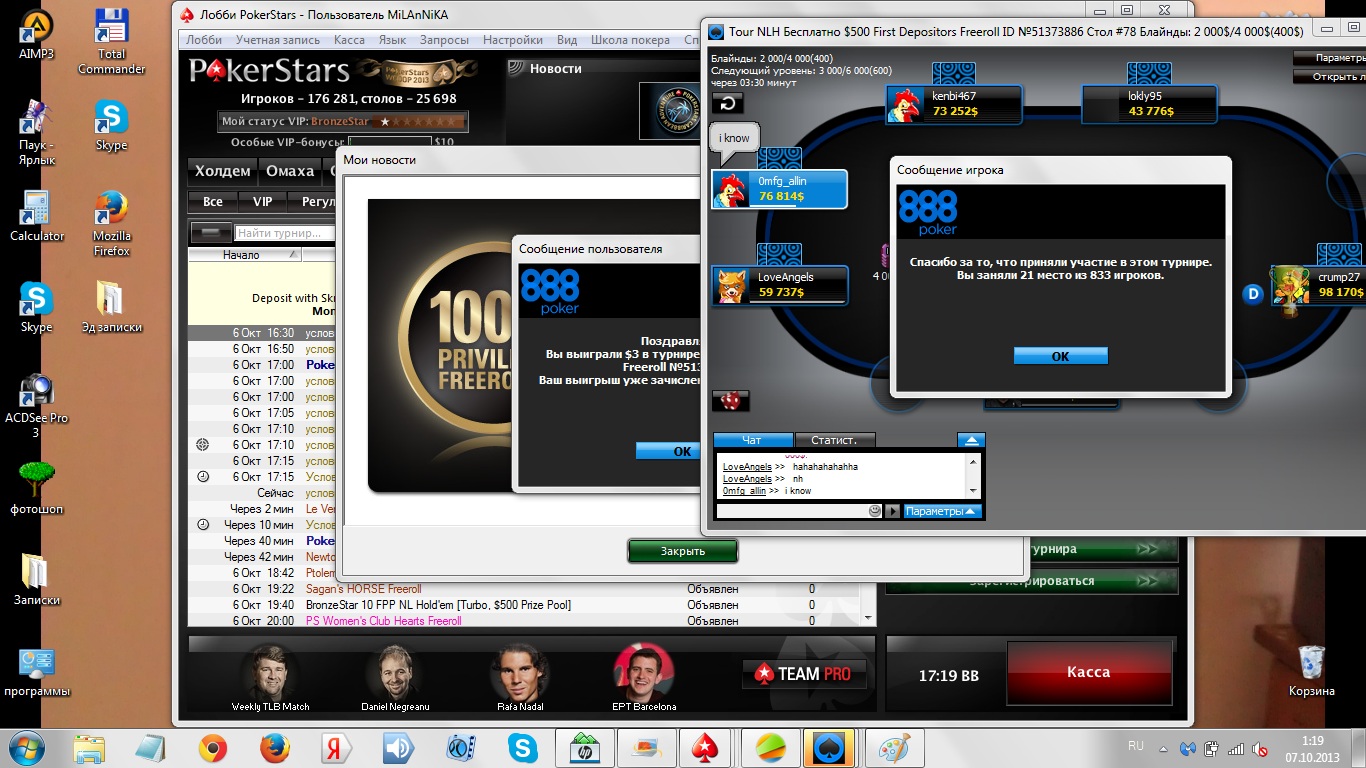This screenshot has width=1366, height=768.
Task: Launch Total Commander from the desktop
Action: pyautogui.click(x=111, y=41)
